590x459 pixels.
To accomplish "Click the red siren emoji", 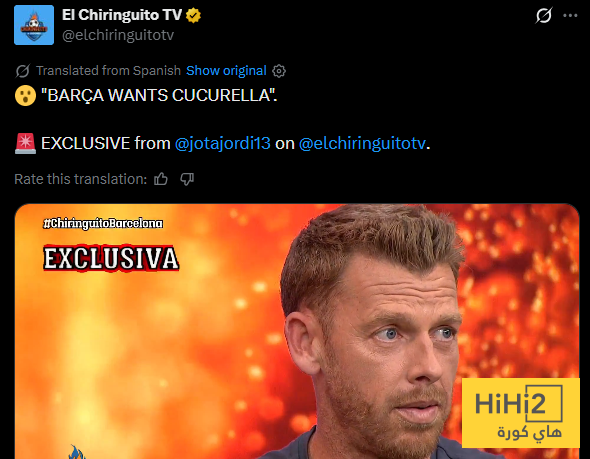I will pyautogui.click(x=25, y=143).
